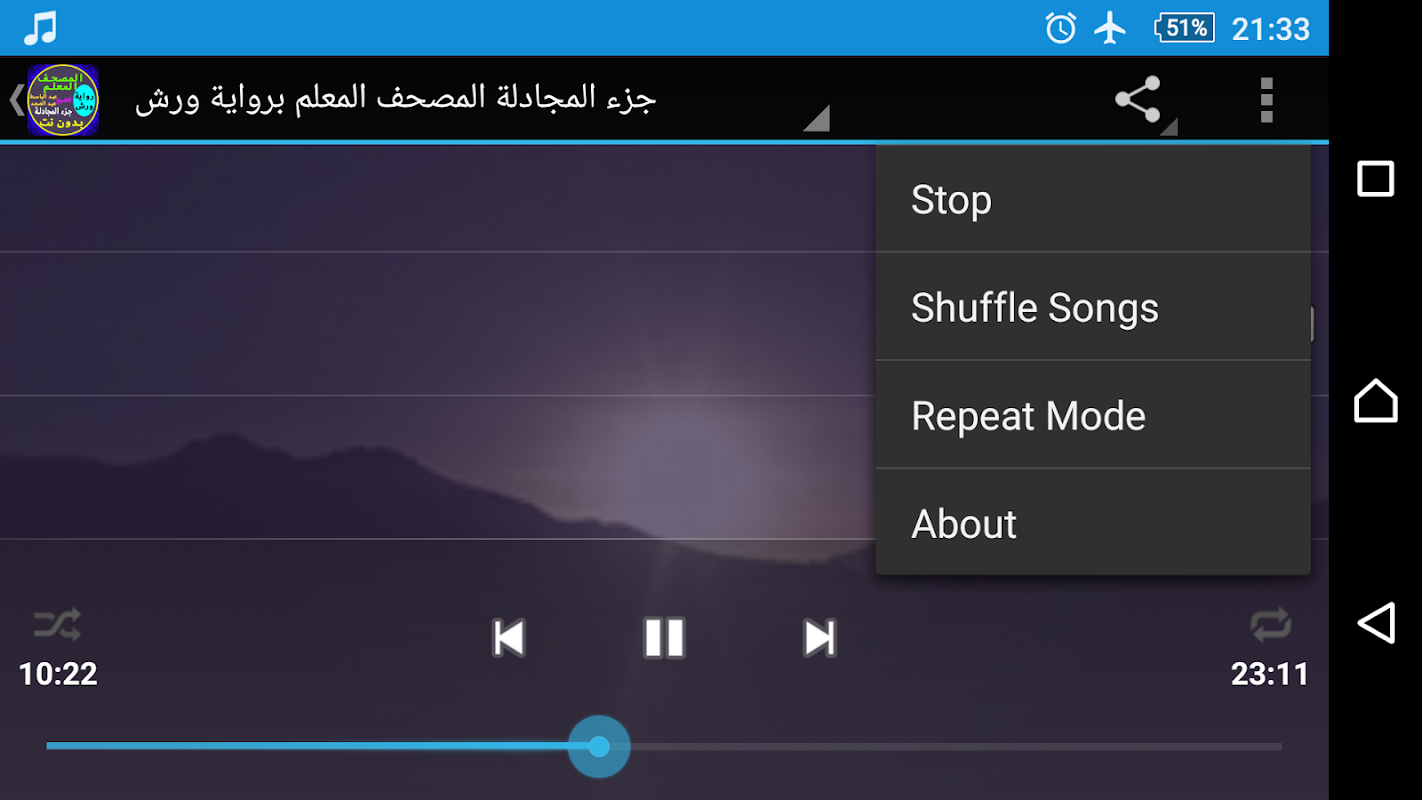Screen dimensions: 1422x800
Task: Pause the current playback
Action: click(664, 637)
